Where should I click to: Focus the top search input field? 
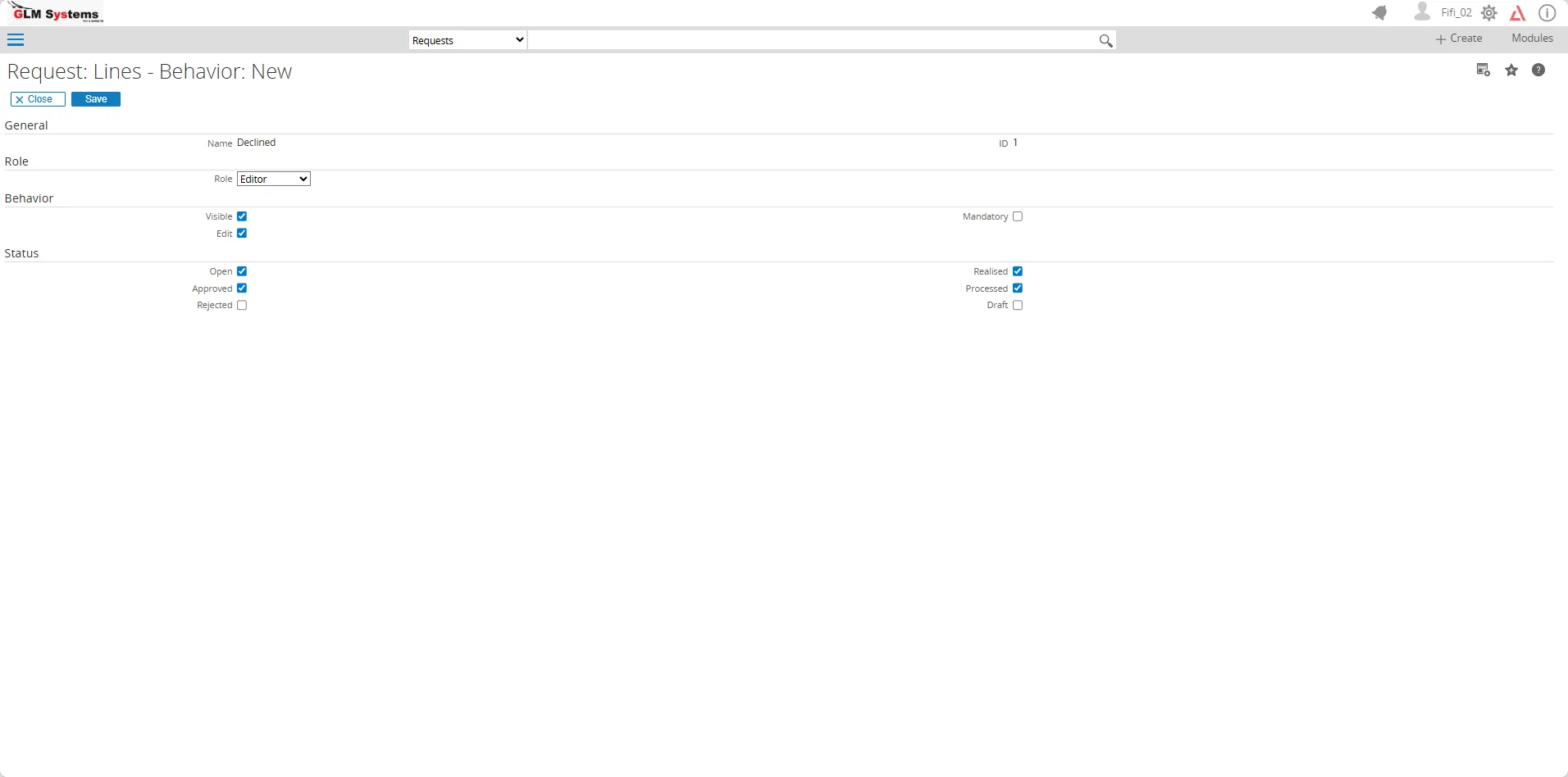click(x=812, y=40)
